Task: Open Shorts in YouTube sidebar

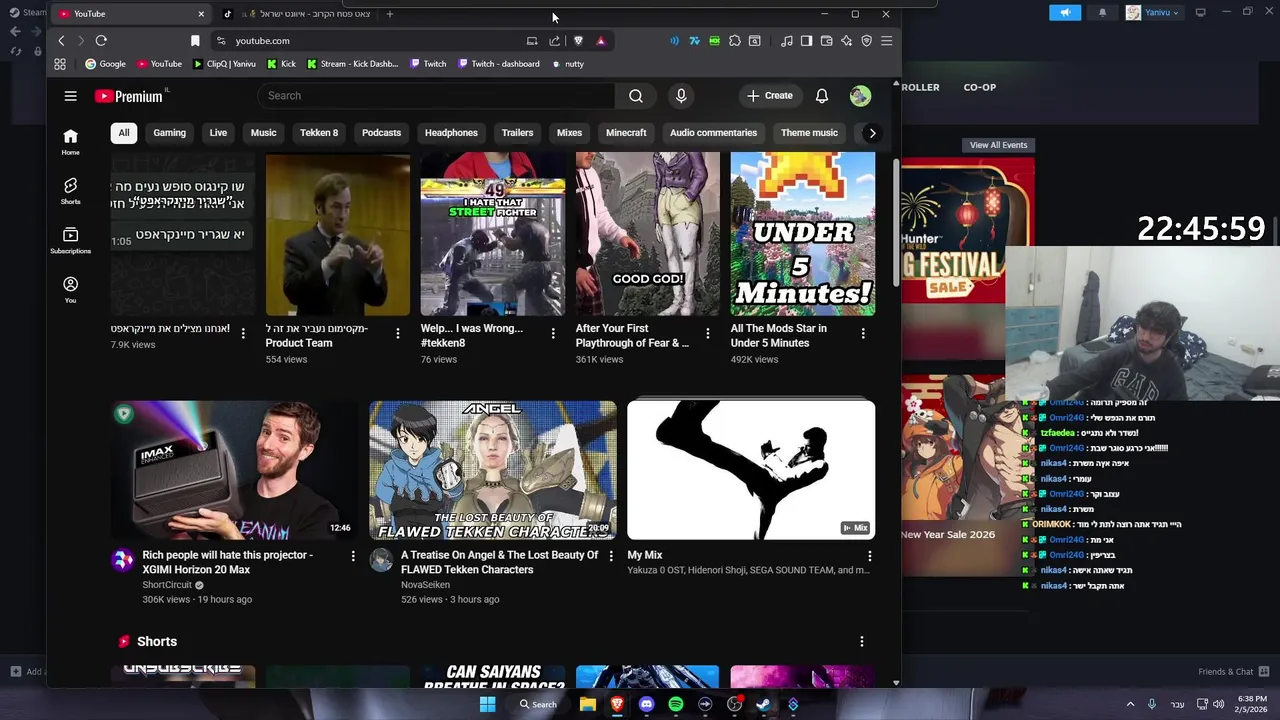Action: coord(70,191)
